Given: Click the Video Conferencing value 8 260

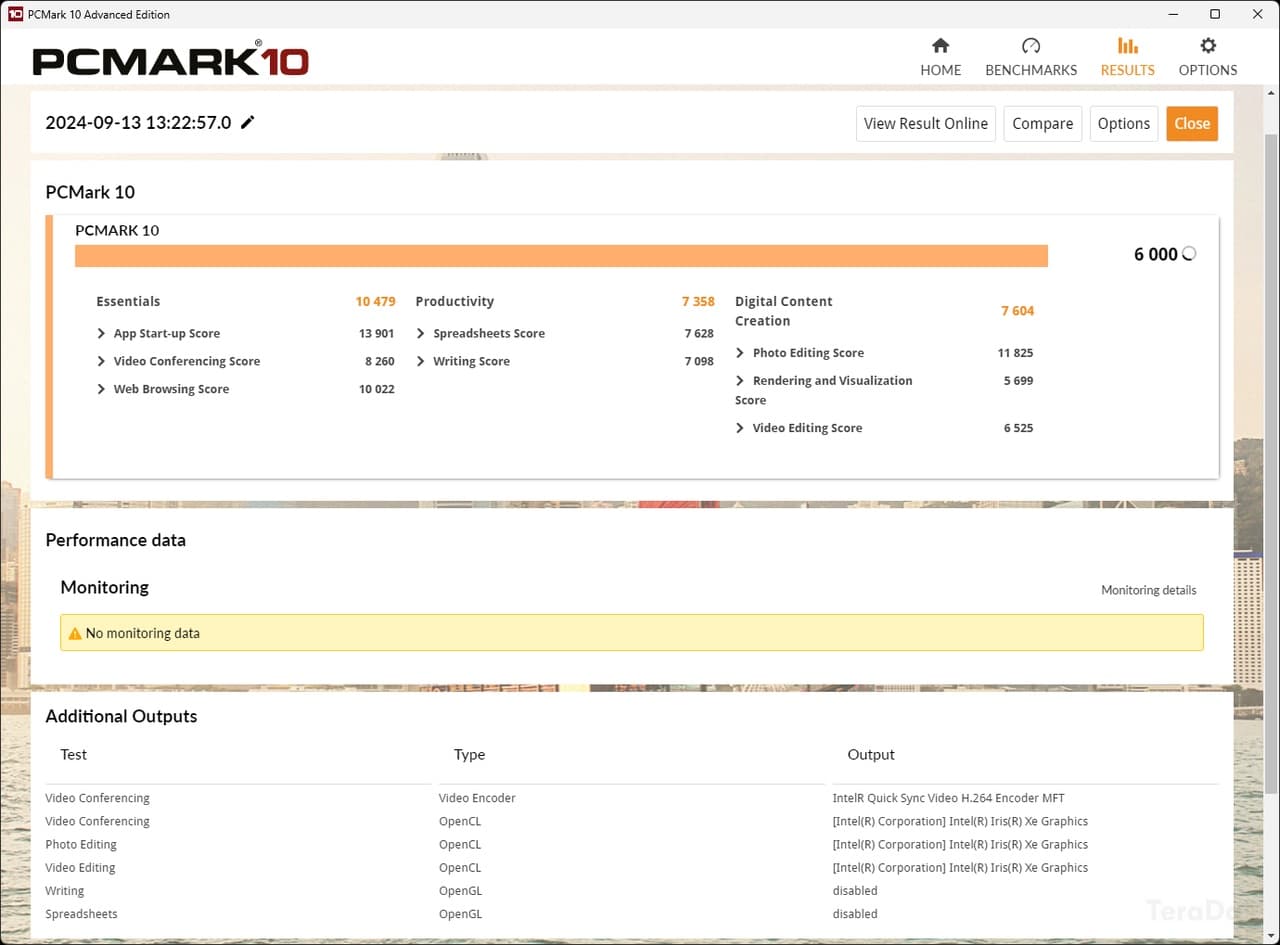Looking at the screenshot, I should tap(379, 361).
